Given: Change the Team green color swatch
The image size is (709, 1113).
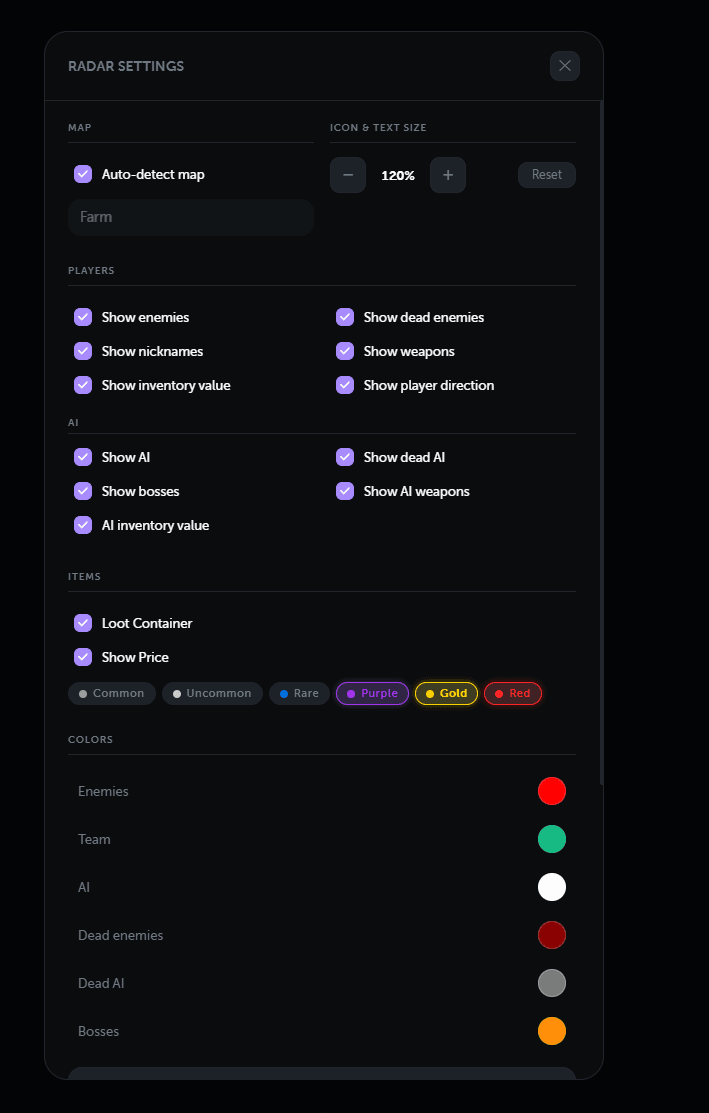Looking at the screenshot, I should 552,839.
